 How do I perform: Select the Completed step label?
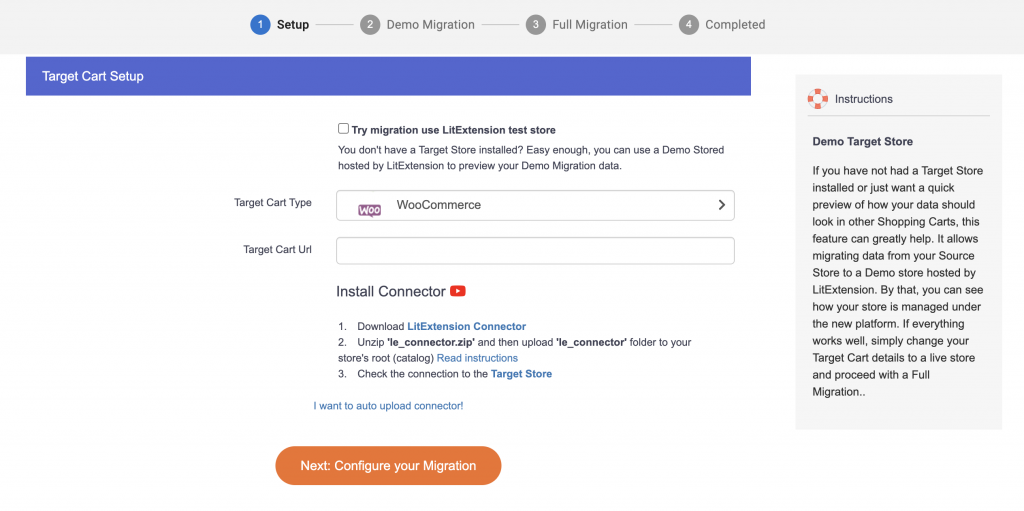[x=735, y=25]
